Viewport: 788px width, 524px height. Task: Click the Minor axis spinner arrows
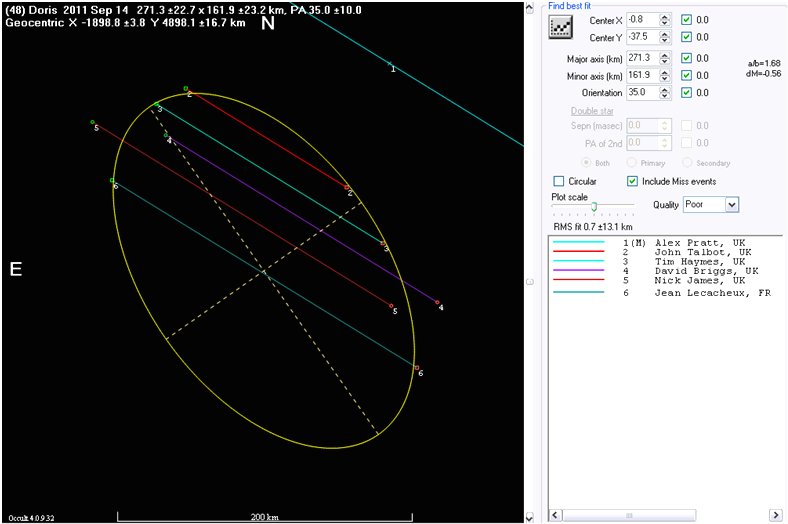coord(666,75)
